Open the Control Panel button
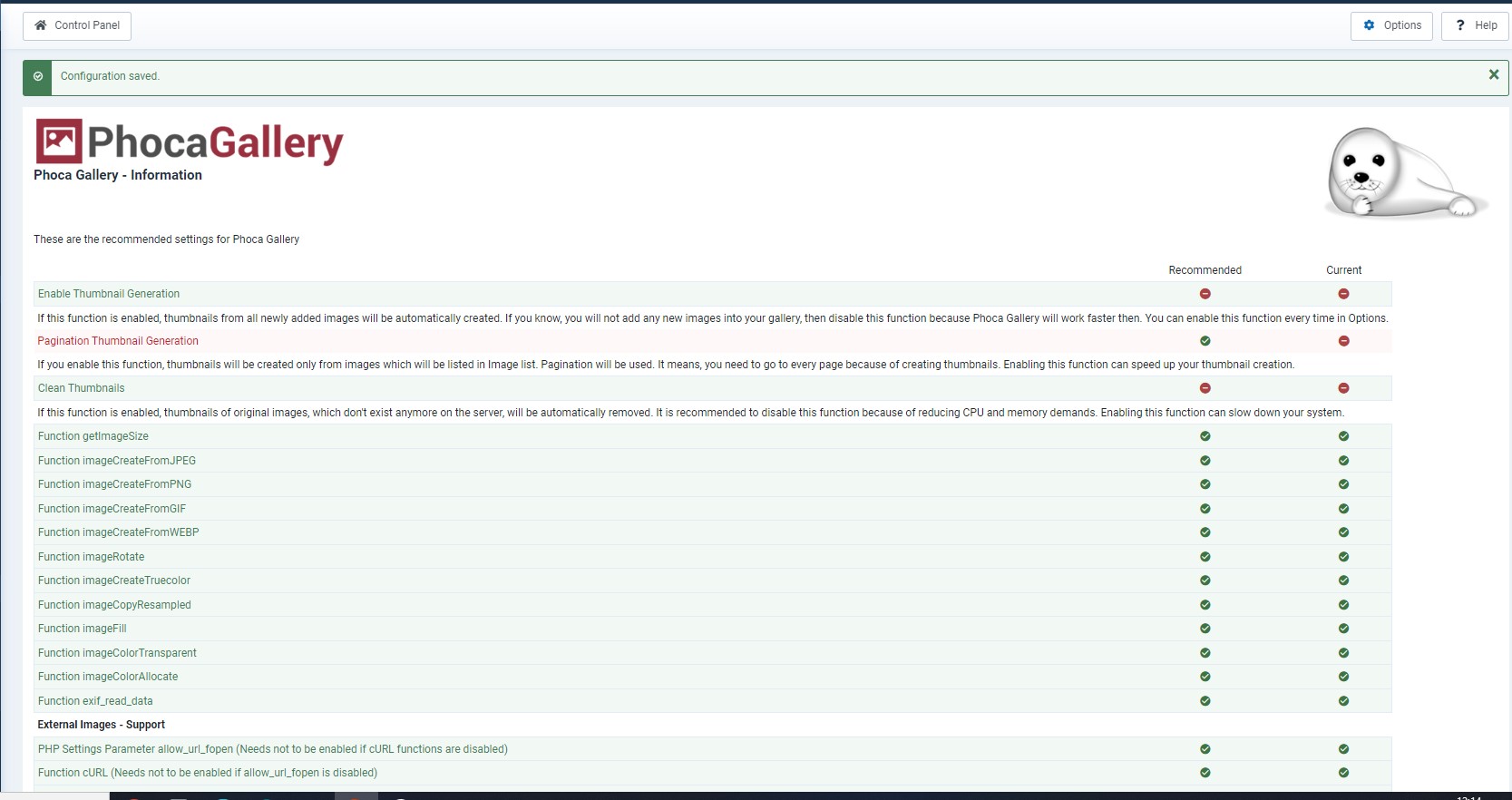This screenshot has height=800, width=1512. pyautogui.click(x=77, y=25)
